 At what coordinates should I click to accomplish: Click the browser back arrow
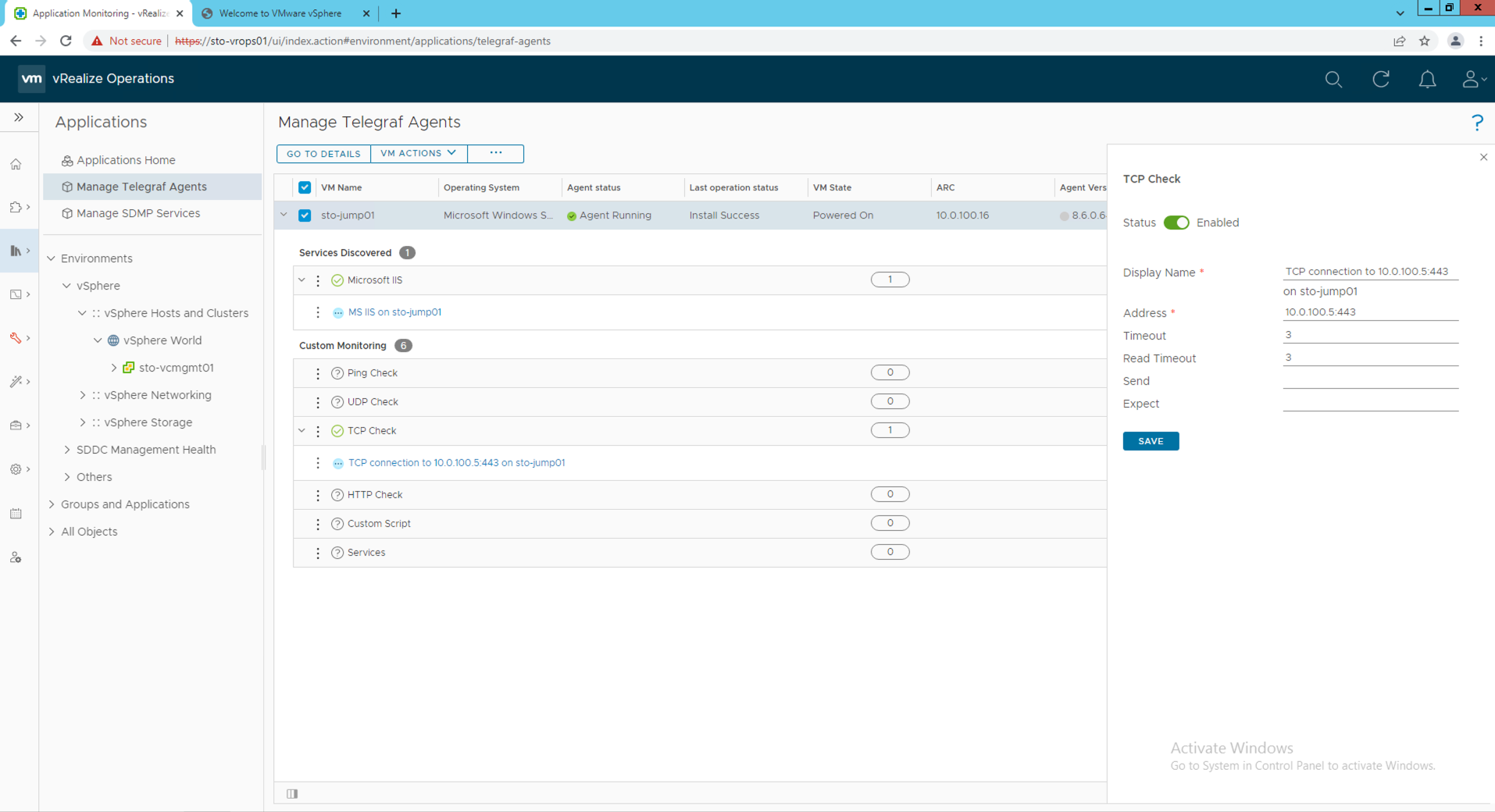[16, 41]
